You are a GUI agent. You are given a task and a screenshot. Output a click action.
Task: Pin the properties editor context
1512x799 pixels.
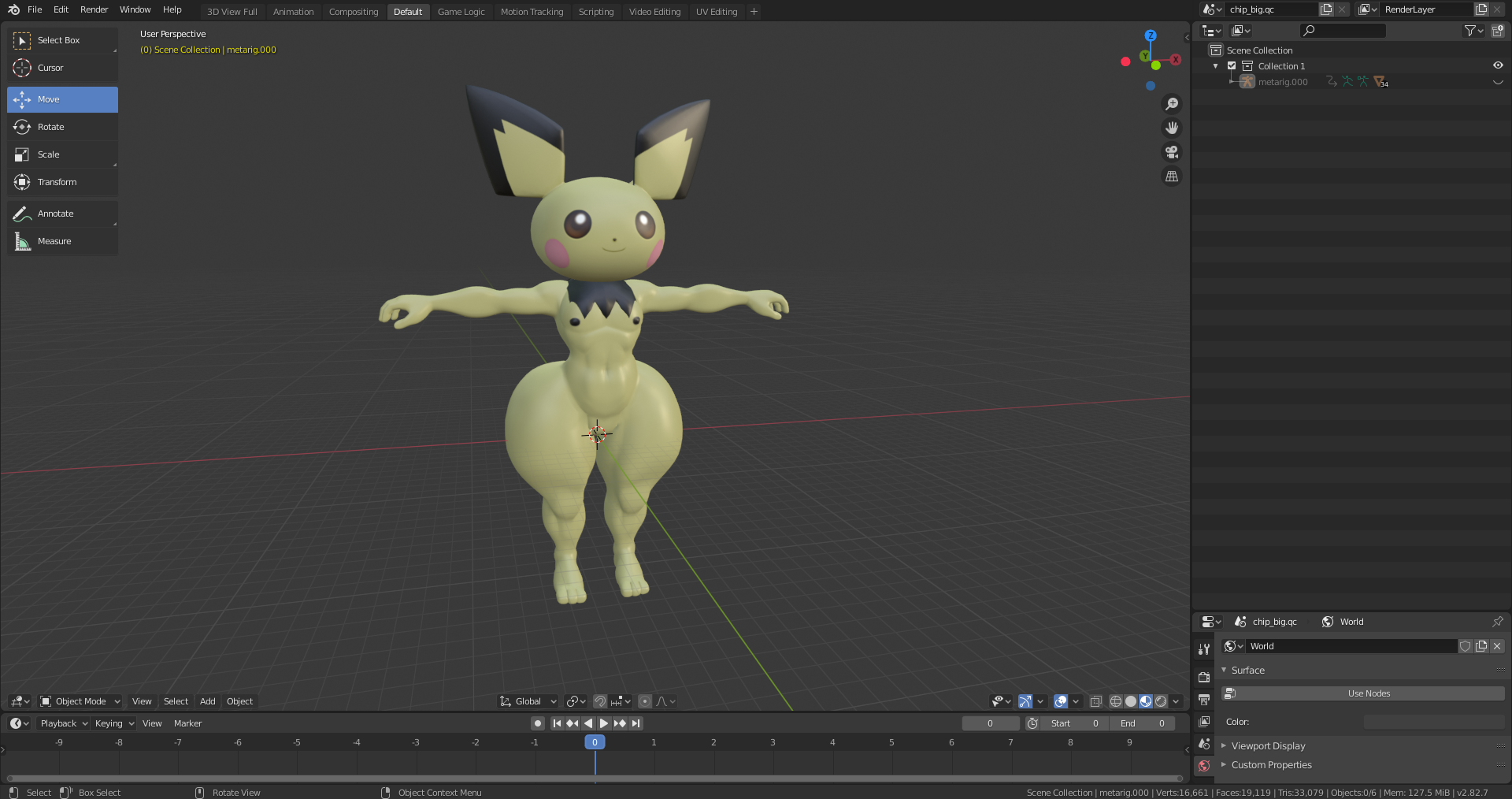[x=1497, y=622]
